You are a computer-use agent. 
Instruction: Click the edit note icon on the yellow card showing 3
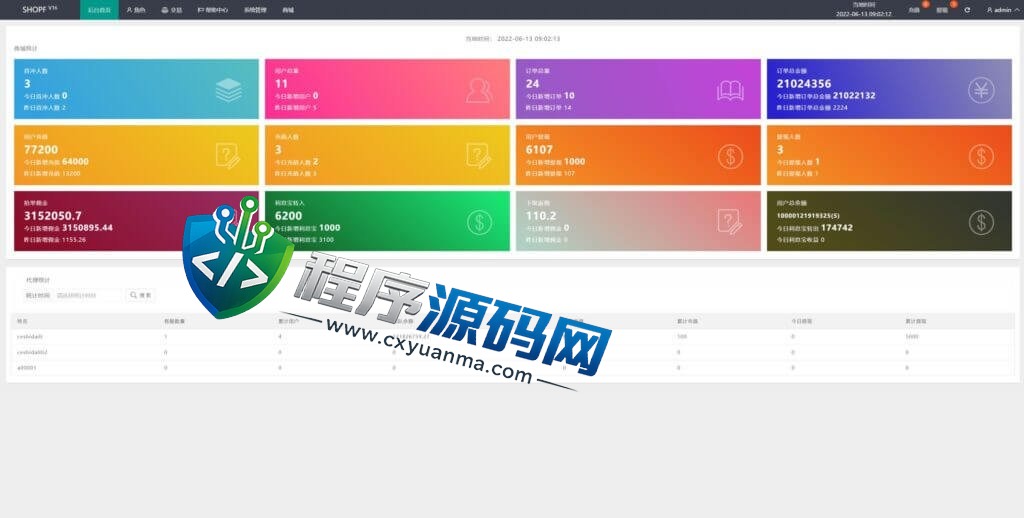click(x=479, y=156)
